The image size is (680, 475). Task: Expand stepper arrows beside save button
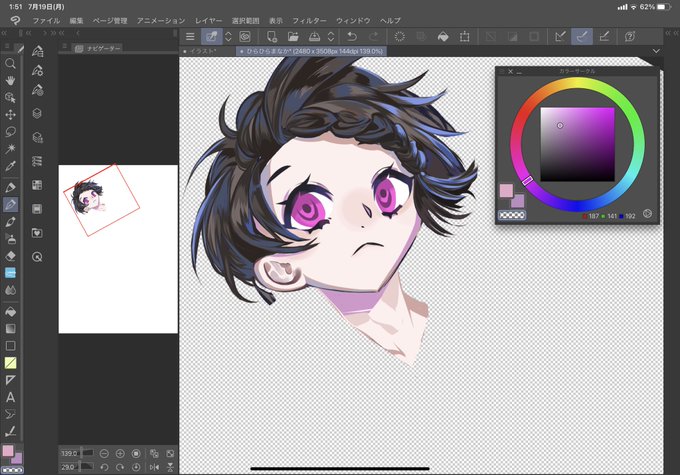[331, 37]
